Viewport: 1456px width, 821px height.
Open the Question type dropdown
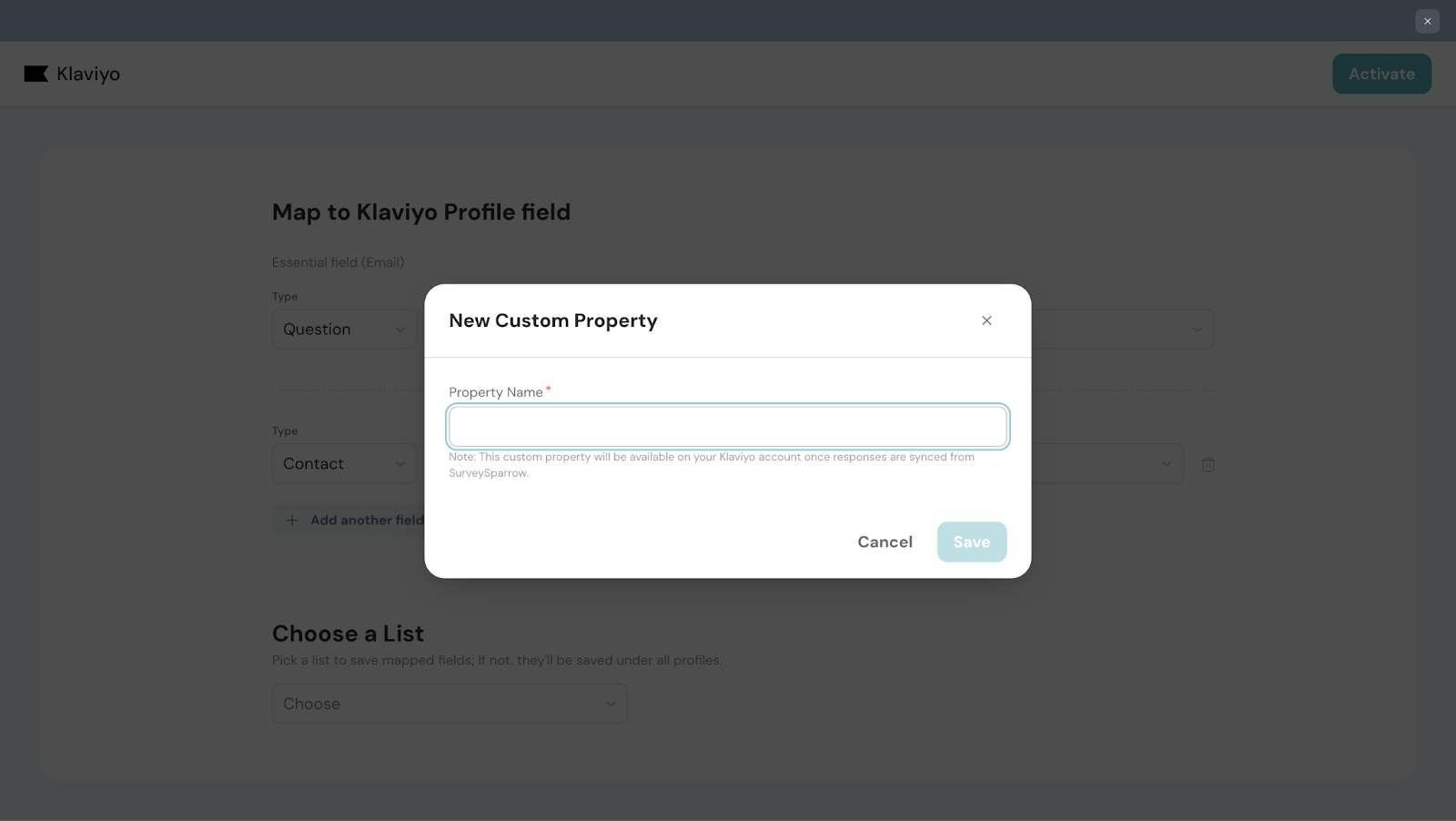point(343,329)
